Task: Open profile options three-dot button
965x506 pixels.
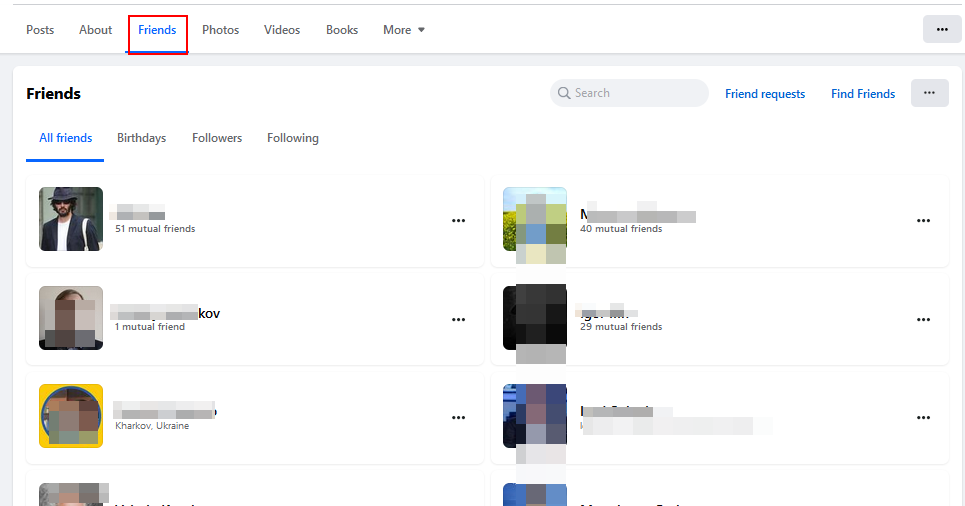Action: click(942, 29)
